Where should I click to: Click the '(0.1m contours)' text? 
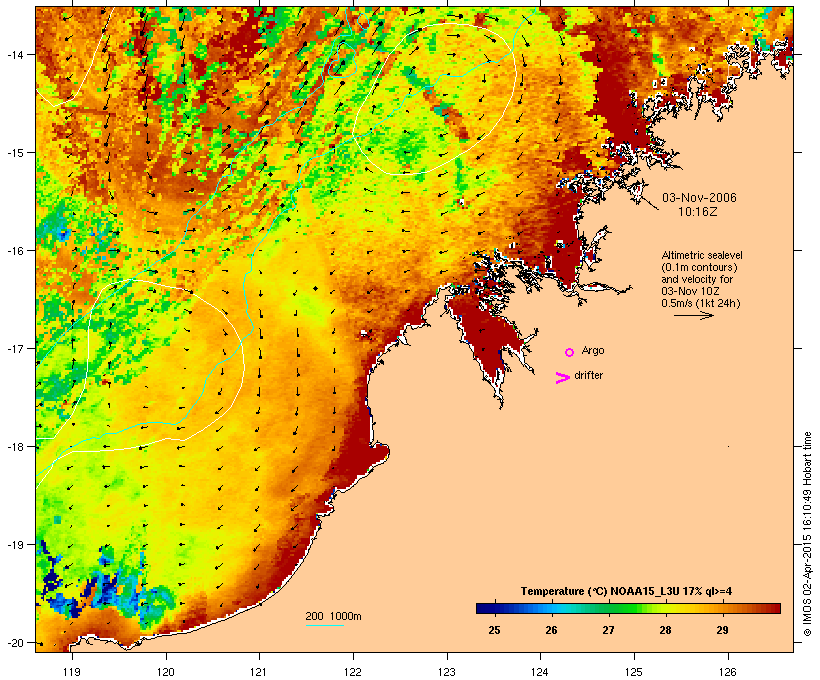pos(699,267)
